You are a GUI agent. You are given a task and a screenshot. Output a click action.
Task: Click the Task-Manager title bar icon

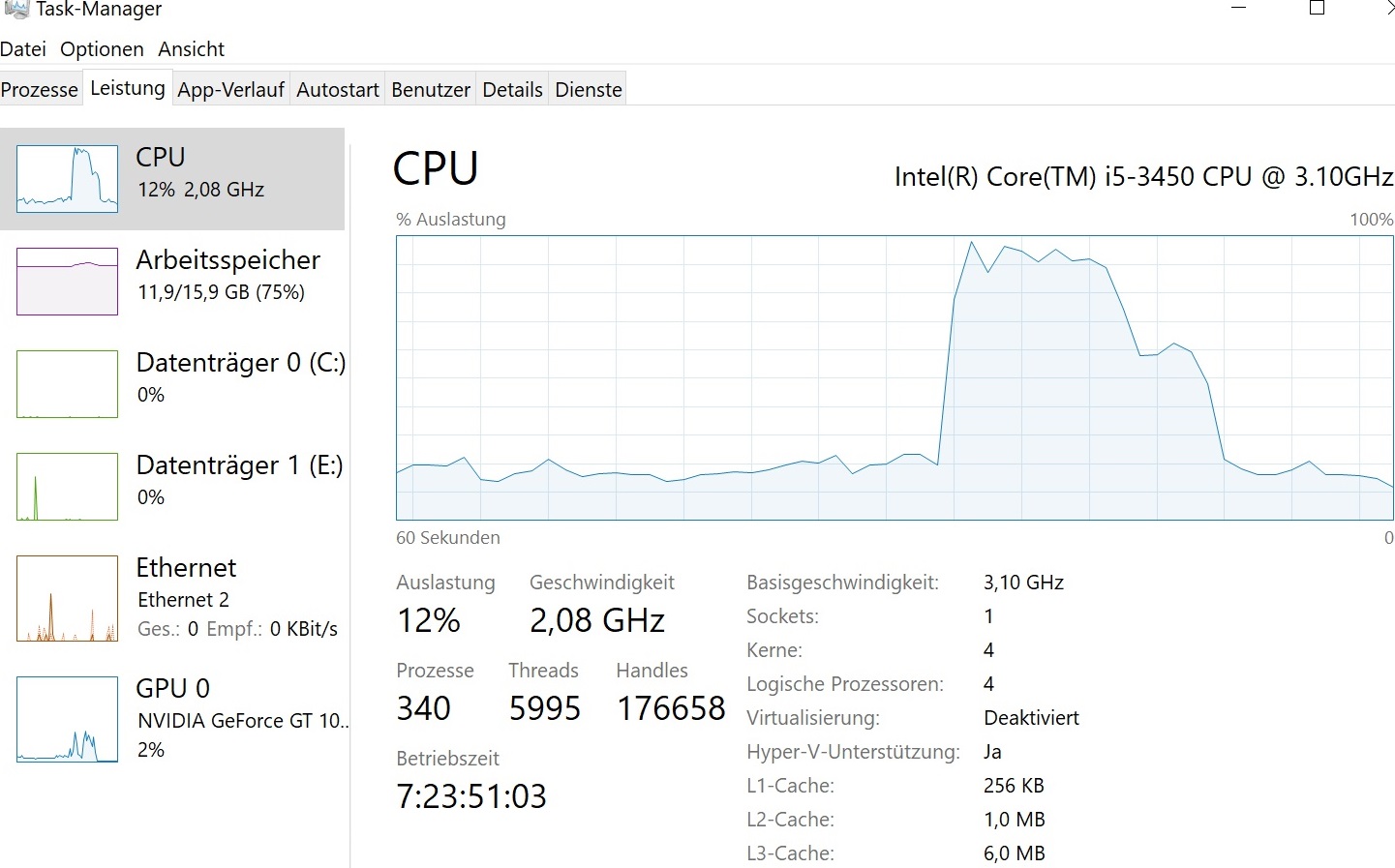[x=16, y=9]
